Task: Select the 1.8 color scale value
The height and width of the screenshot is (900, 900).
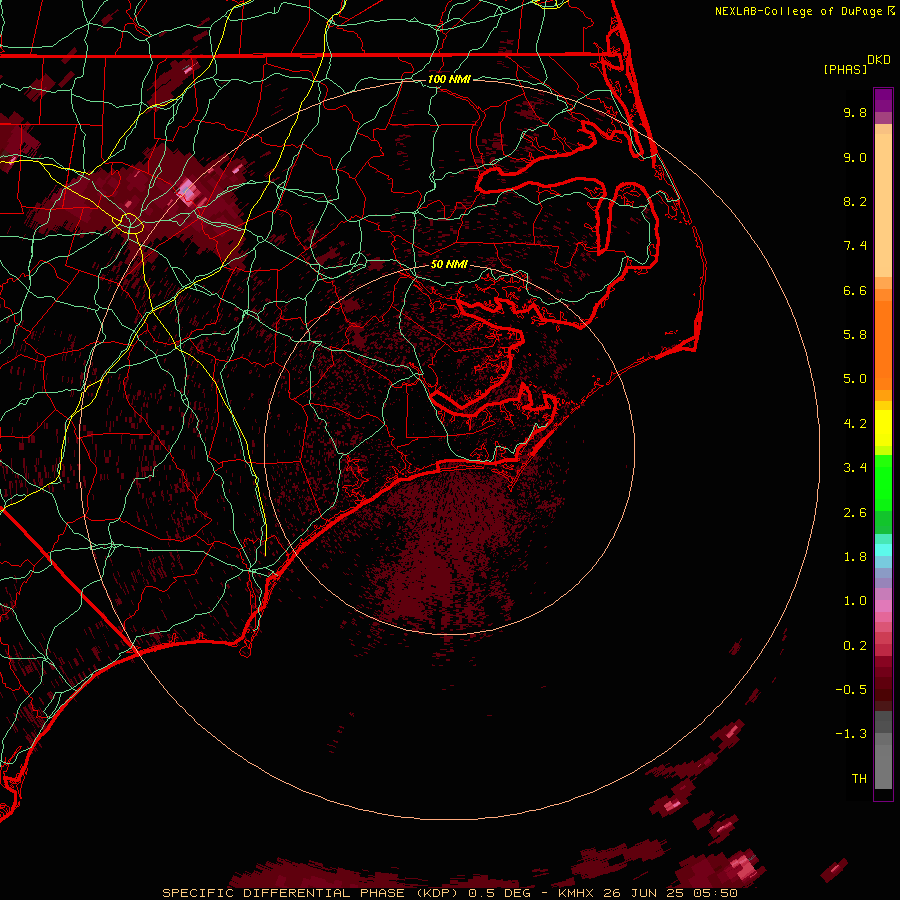Action: point(855,557)
